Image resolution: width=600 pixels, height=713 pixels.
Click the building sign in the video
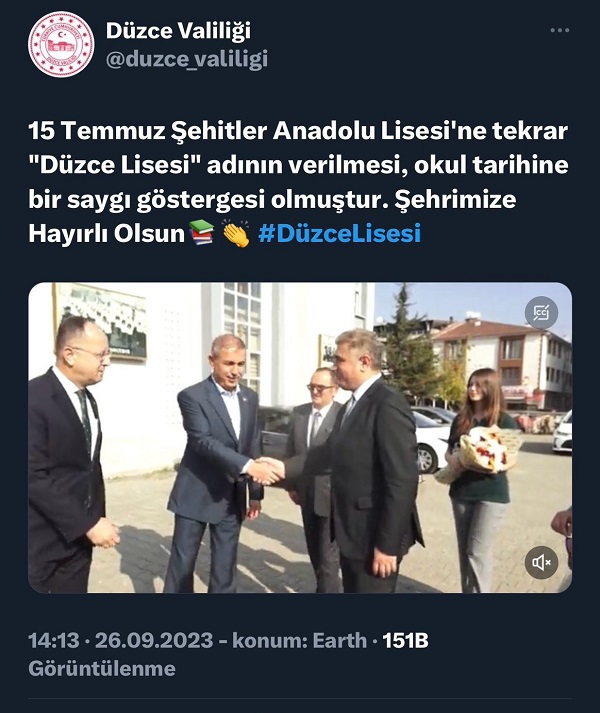point(101,321)
